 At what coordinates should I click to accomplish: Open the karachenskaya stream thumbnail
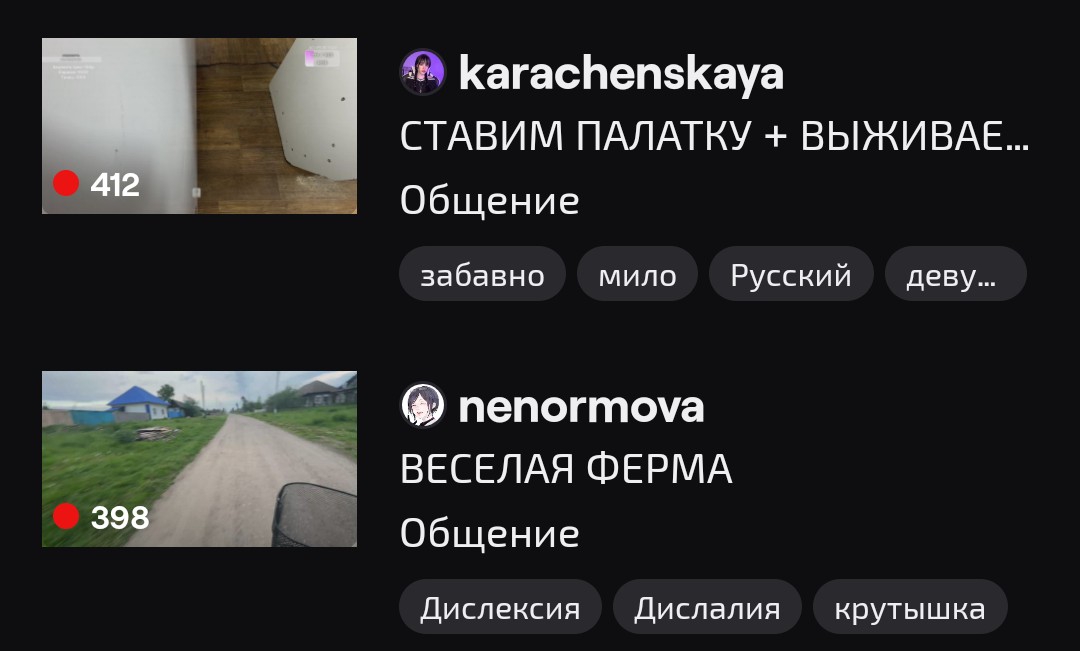coord(200,126)
